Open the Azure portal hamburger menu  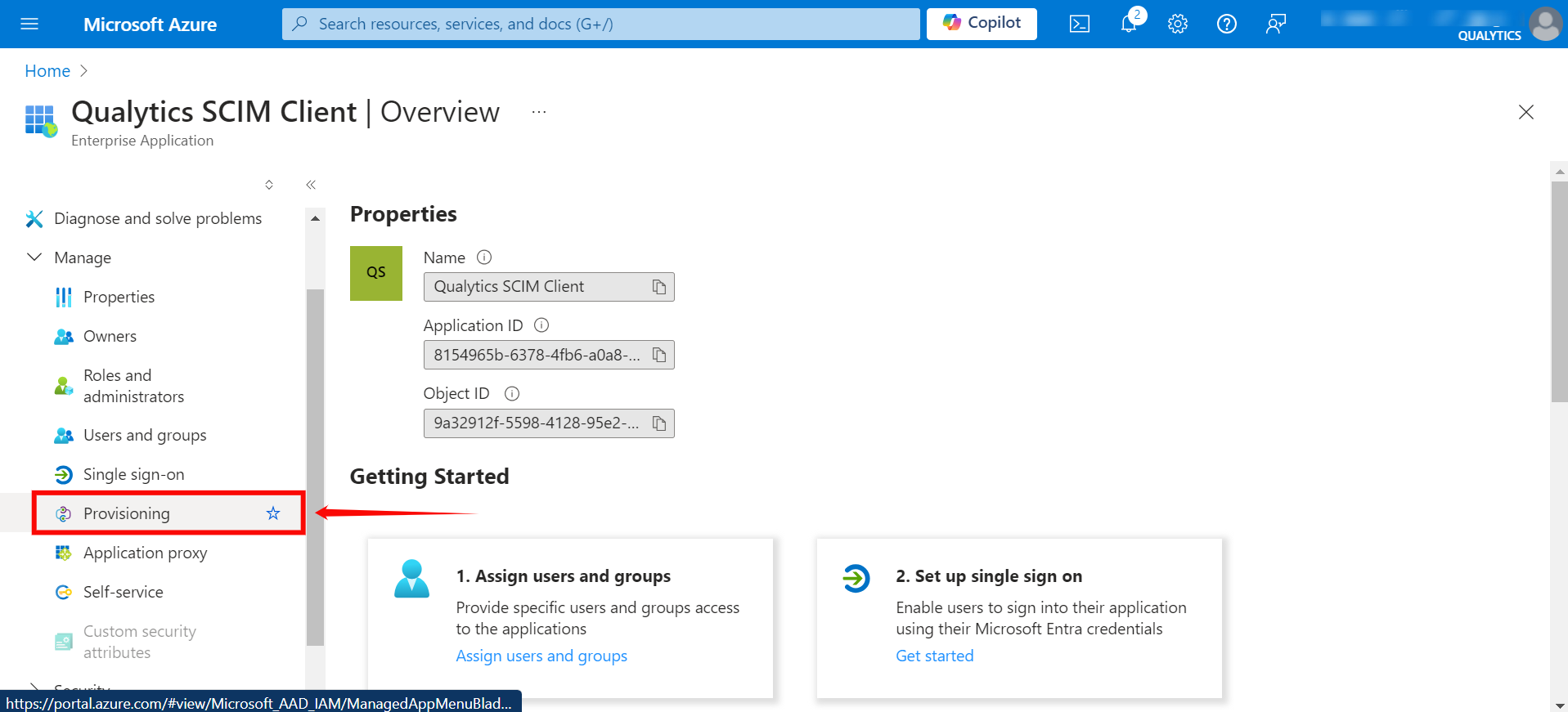(29, 24)
